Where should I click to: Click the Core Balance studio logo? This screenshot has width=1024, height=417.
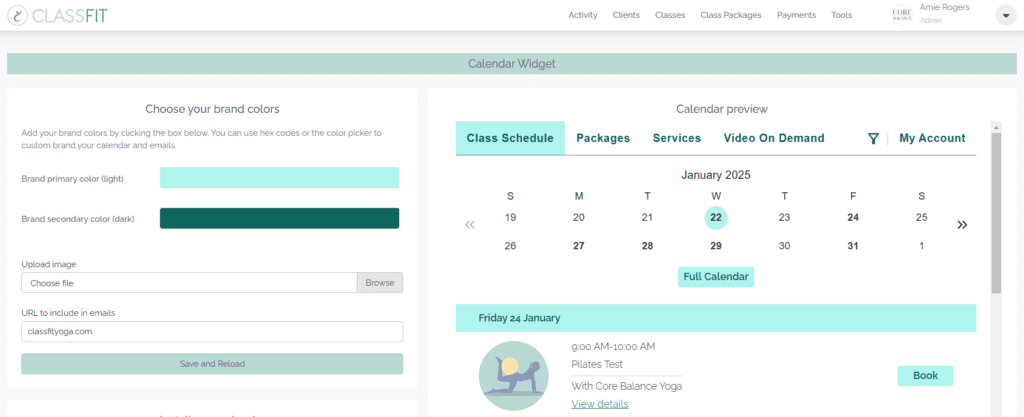tap(902, 15)
